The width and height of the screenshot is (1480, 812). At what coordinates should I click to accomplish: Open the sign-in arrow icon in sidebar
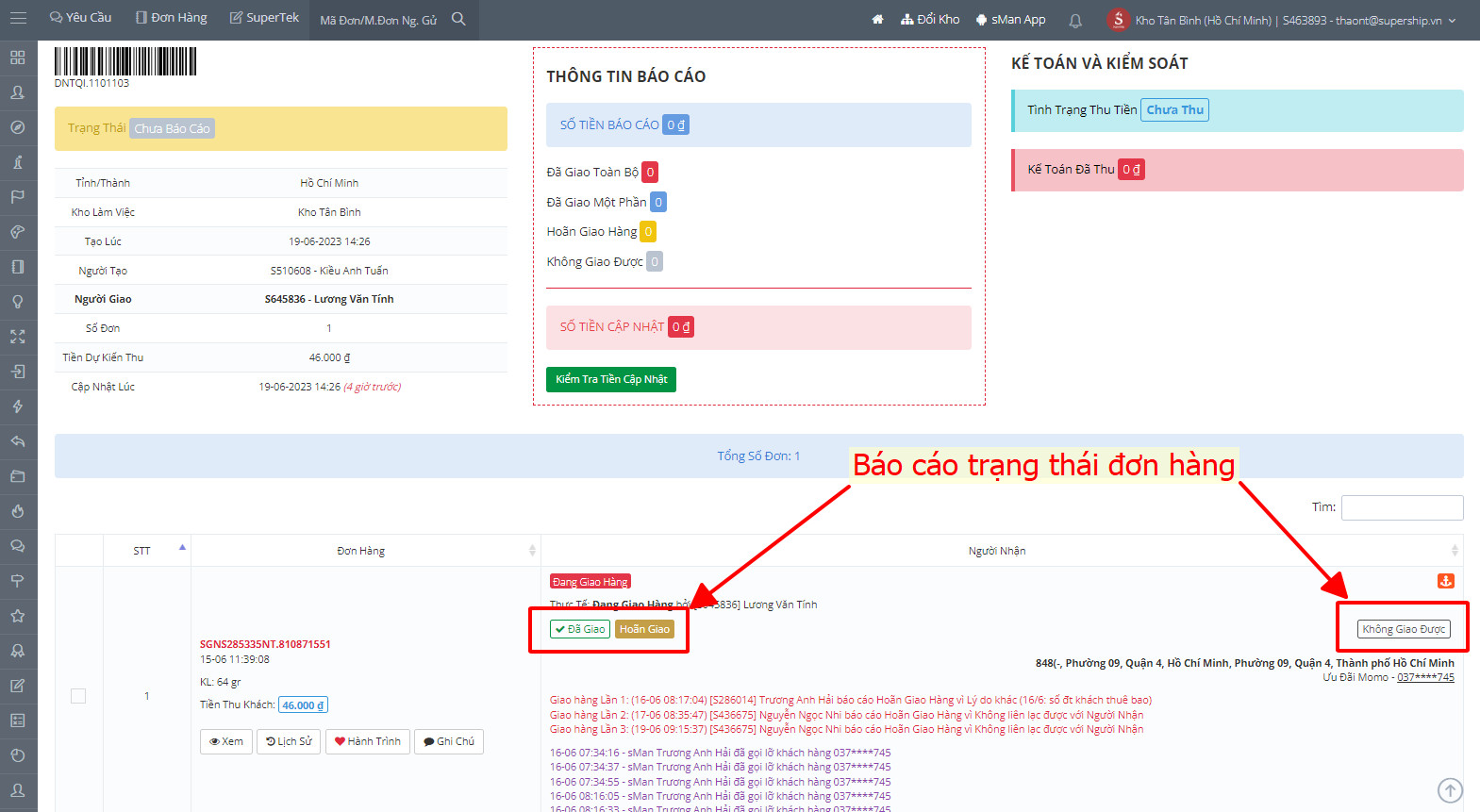pyautogui.click(x=18, y=372)
